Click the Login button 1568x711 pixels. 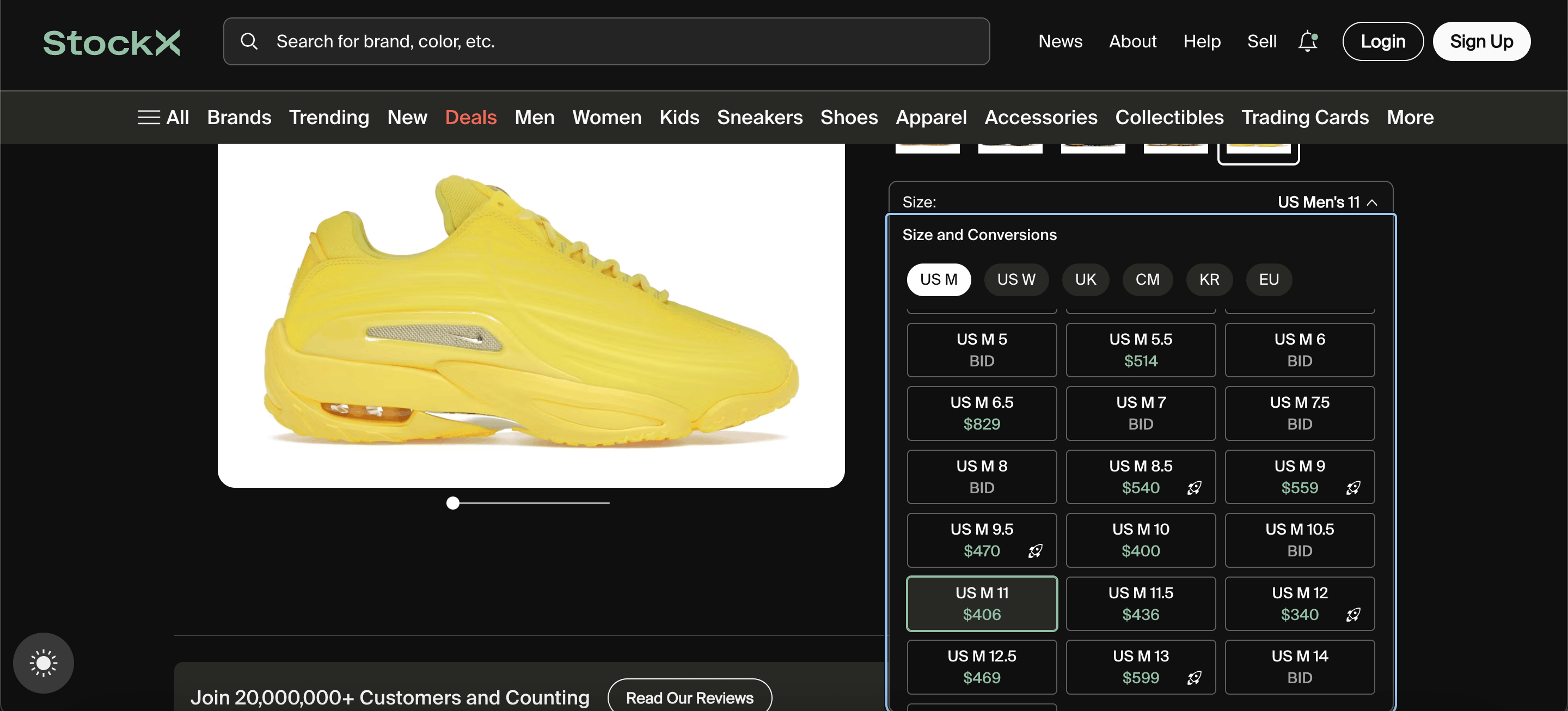tap(1383, 41)
